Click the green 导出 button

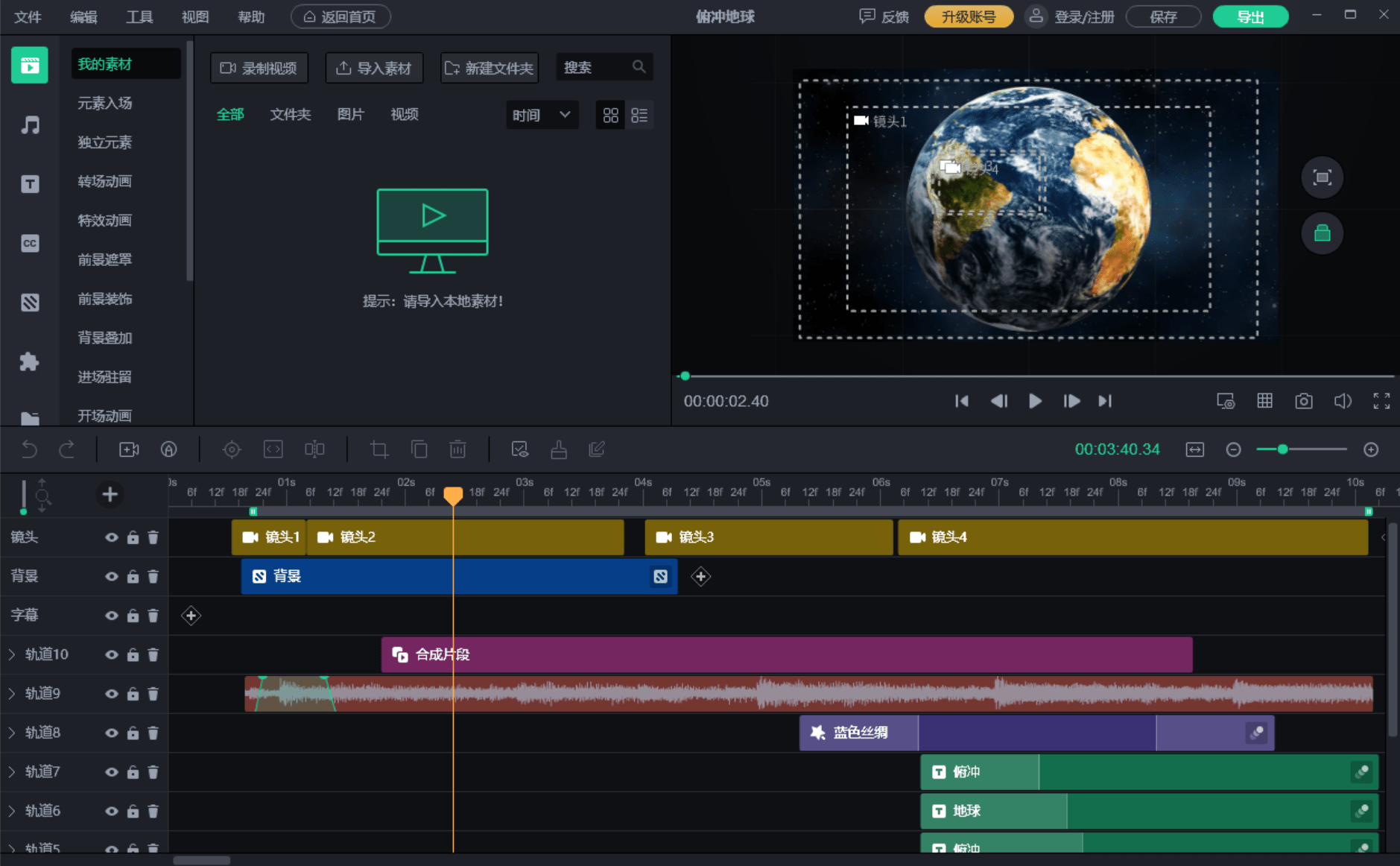(x=1250, y=16)
